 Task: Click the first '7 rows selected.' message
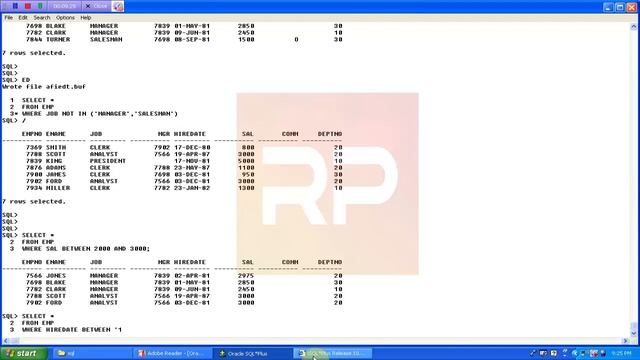coord(33,53)
